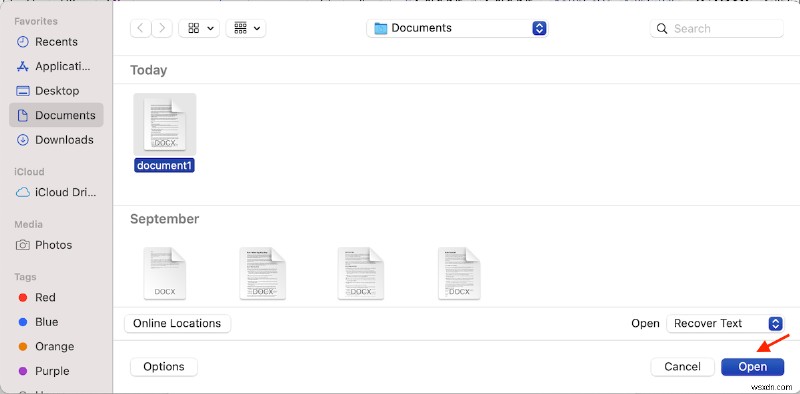The width and height of the screenshot is (800, 394).
Task: Select iCloud Drive in the sidebar
Action: tap(56, 193)
